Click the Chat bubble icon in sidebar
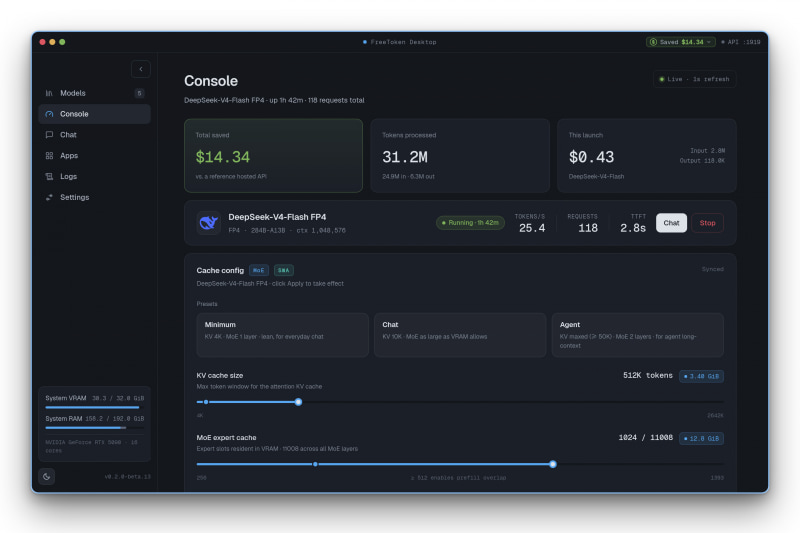 click(49, 135)
